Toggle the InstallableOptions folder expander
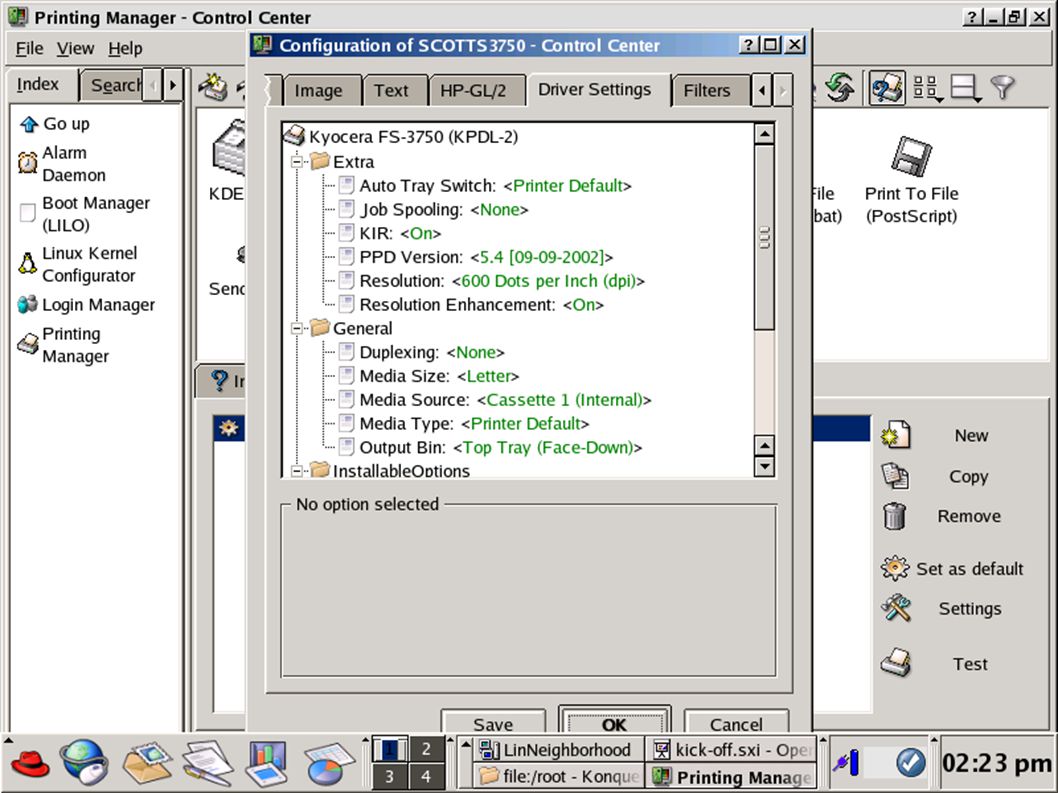Image resolution: width=1058 pixels, height=793 pixels. point(297,470)
